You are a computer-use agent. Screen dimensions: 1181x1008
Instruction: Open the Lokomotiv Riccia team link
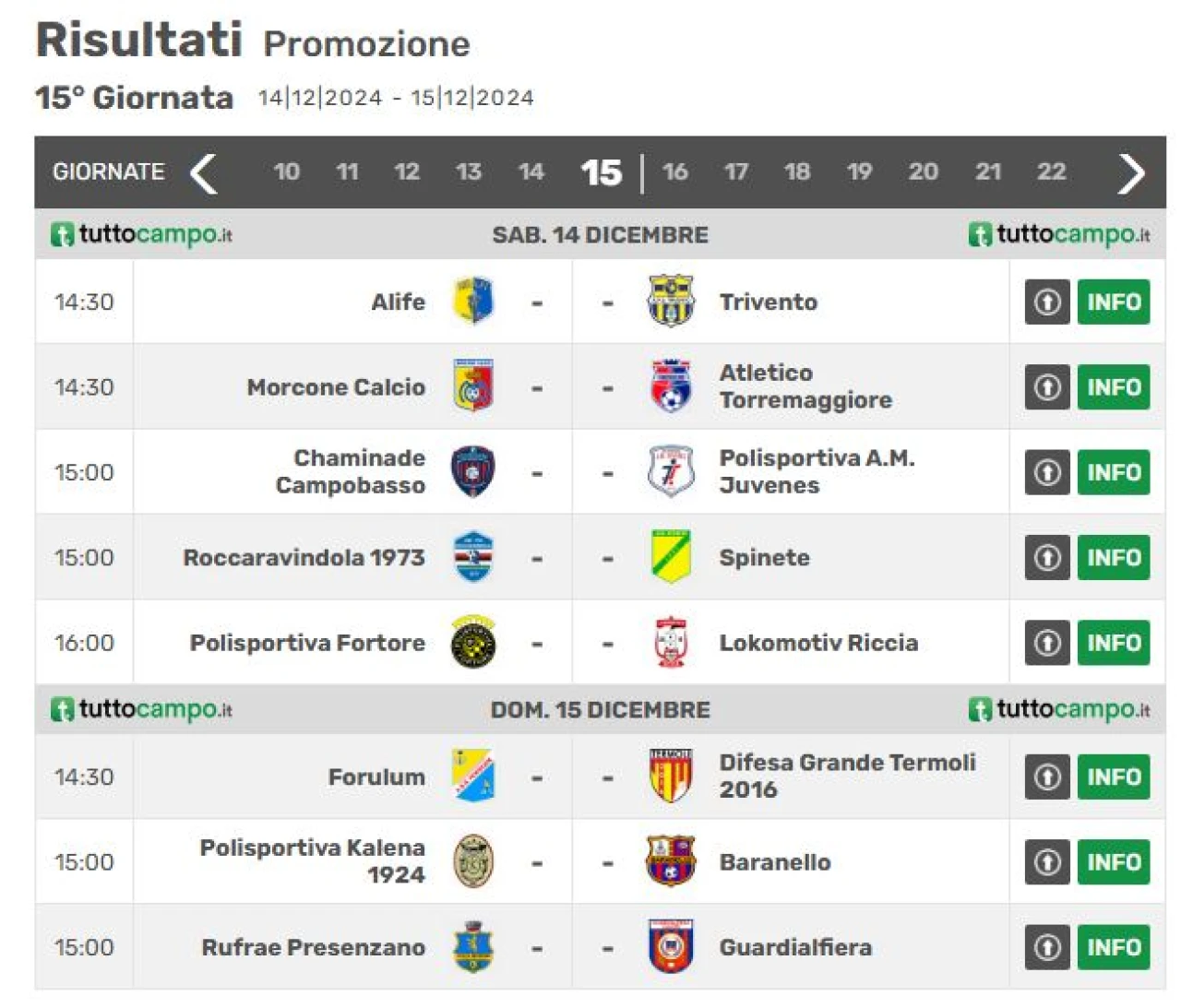click(x=818, y=643)
